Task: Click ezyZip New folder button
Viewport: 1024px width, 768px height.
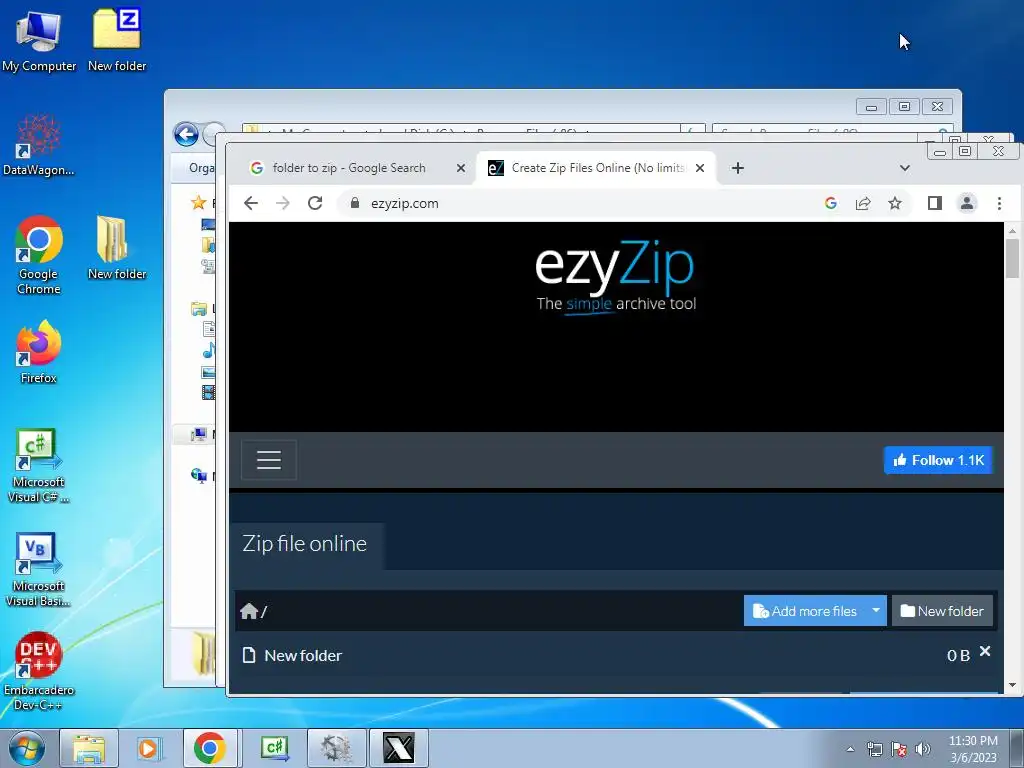Action: (x=942, y=611)
